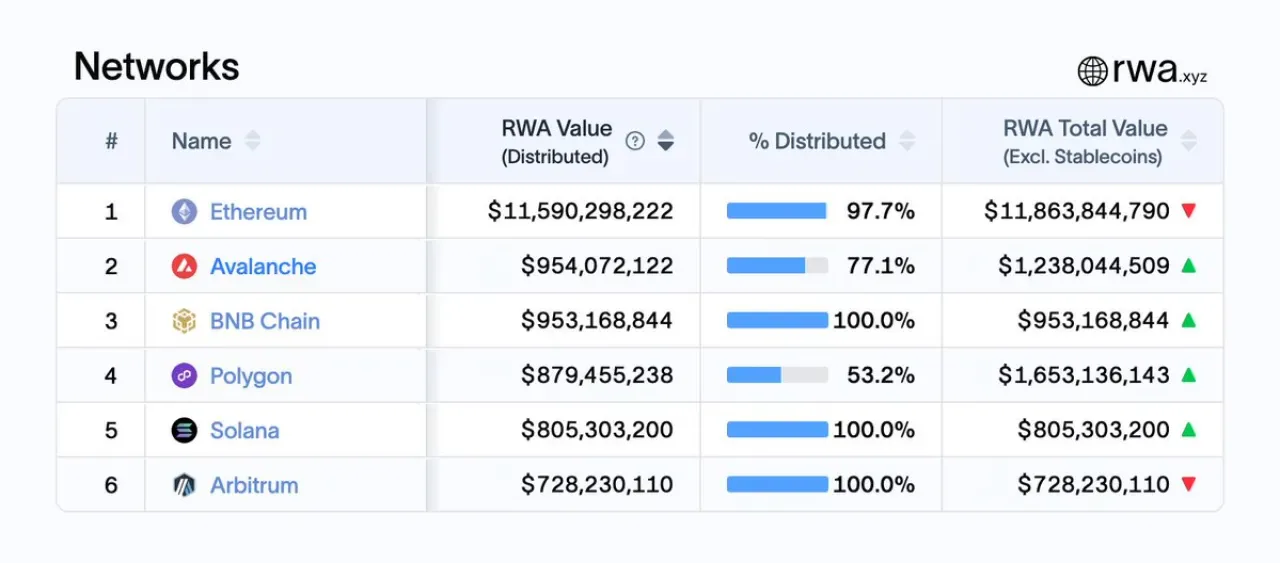Click $805,303,200 in the Total Value column

point(1093,430)
